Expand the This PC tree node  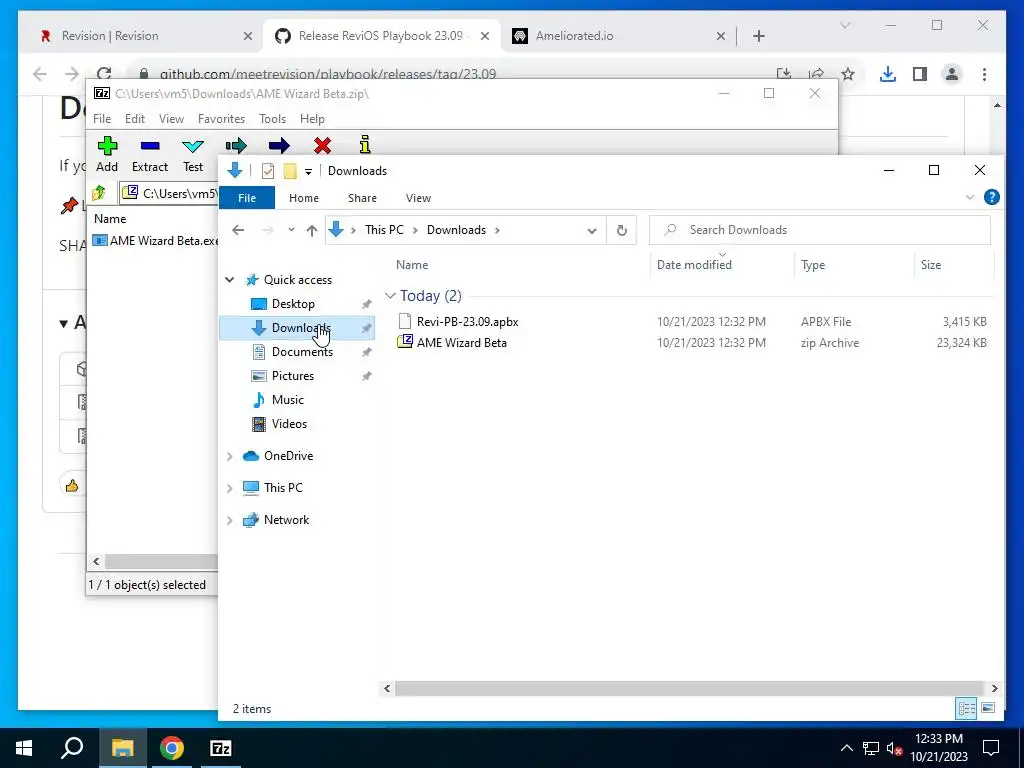[230, 488]
